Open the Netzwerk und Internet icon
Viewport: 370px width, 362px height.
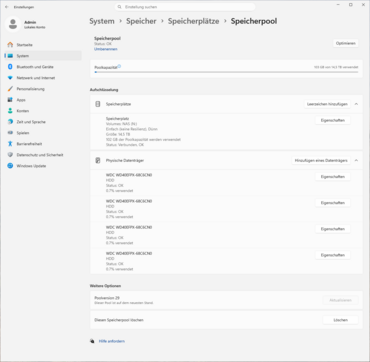pos(10,78)
